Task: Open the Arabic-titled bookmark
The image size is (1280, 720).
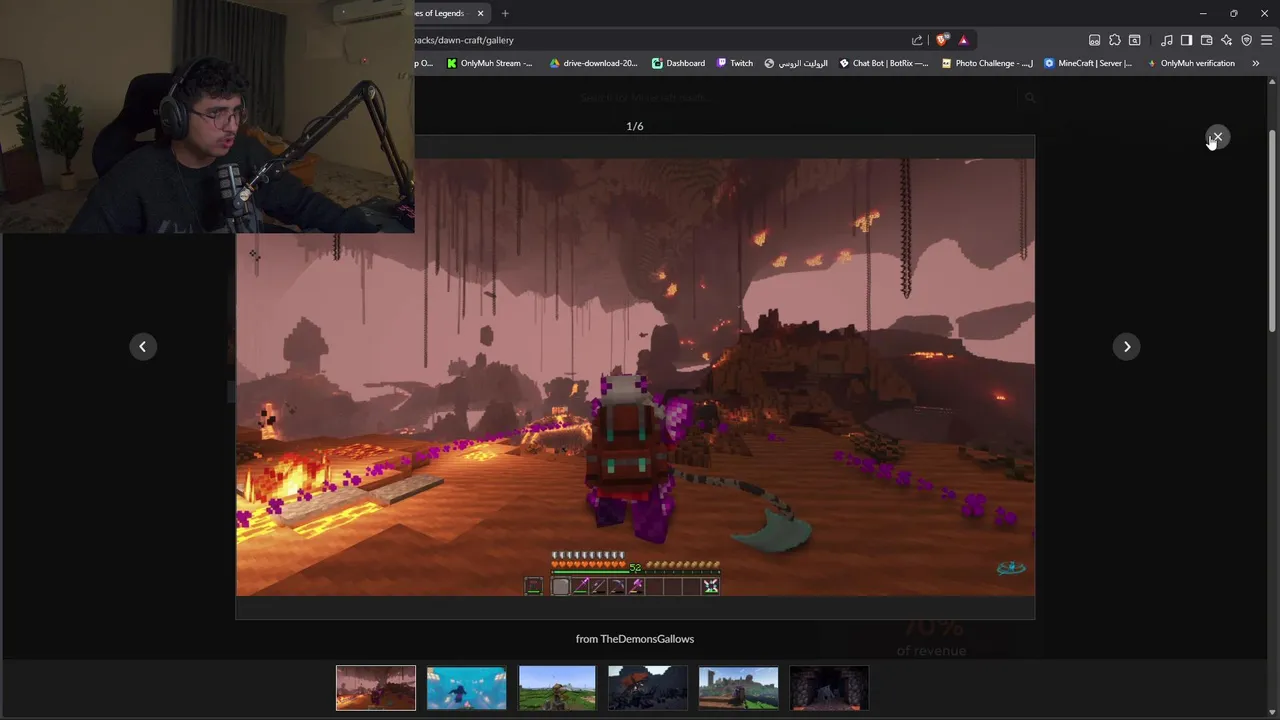Action: 796,63
